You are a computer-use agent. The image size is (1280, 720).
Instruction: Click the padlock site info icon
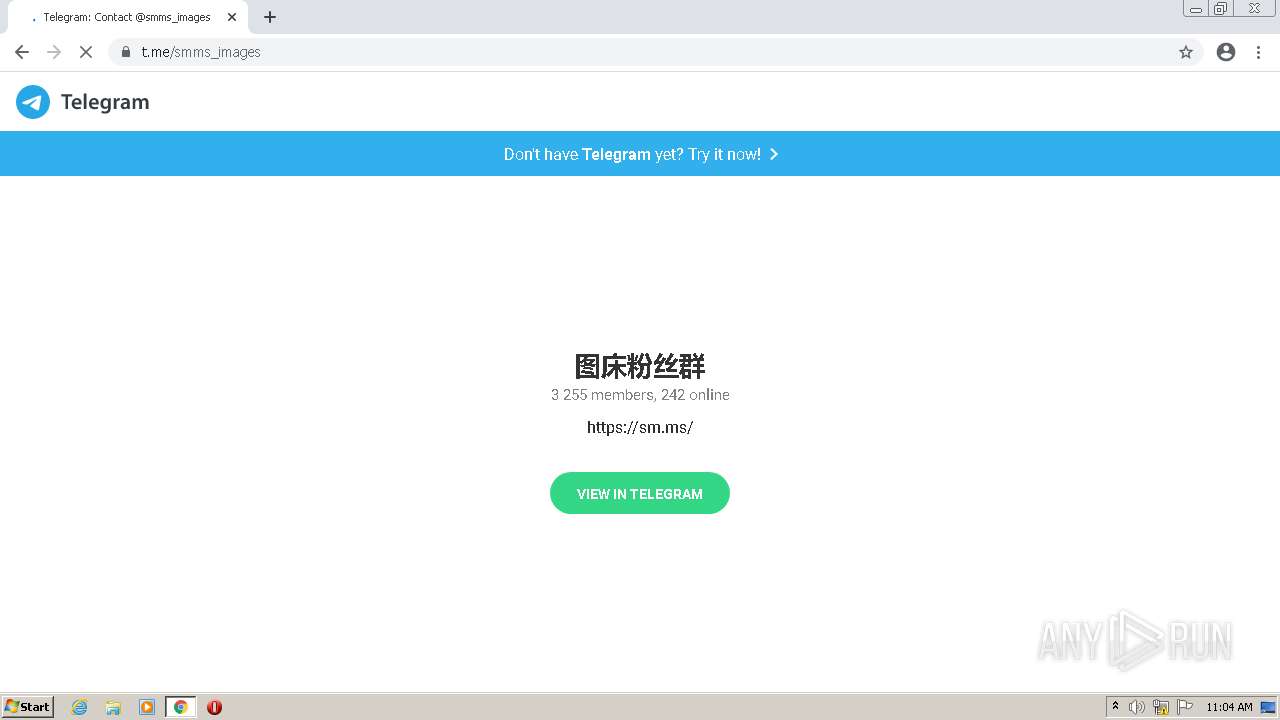tap(126, 52)
